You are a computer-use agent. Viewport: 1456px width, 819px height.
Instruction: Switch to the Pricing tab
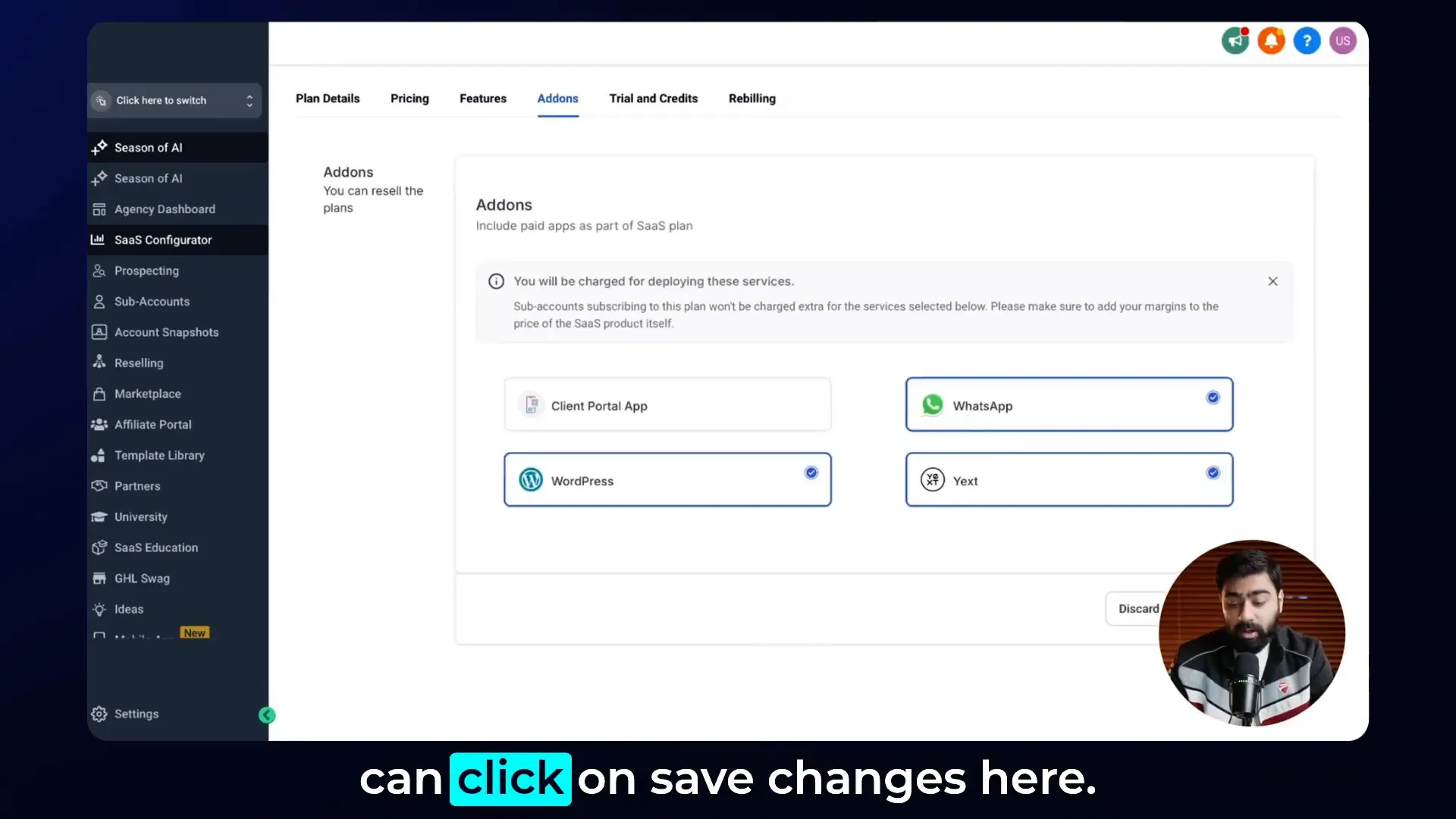coord(409,99)
